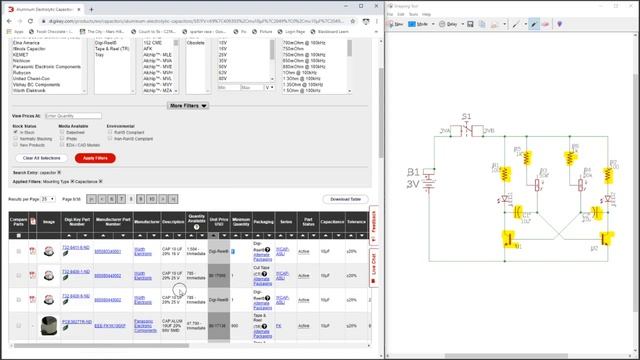Screen dimensions: 640x360
Task: Sort Digi-Key Part Number ascending arrow
Action: pyautogui.click(x=69, y=236)
